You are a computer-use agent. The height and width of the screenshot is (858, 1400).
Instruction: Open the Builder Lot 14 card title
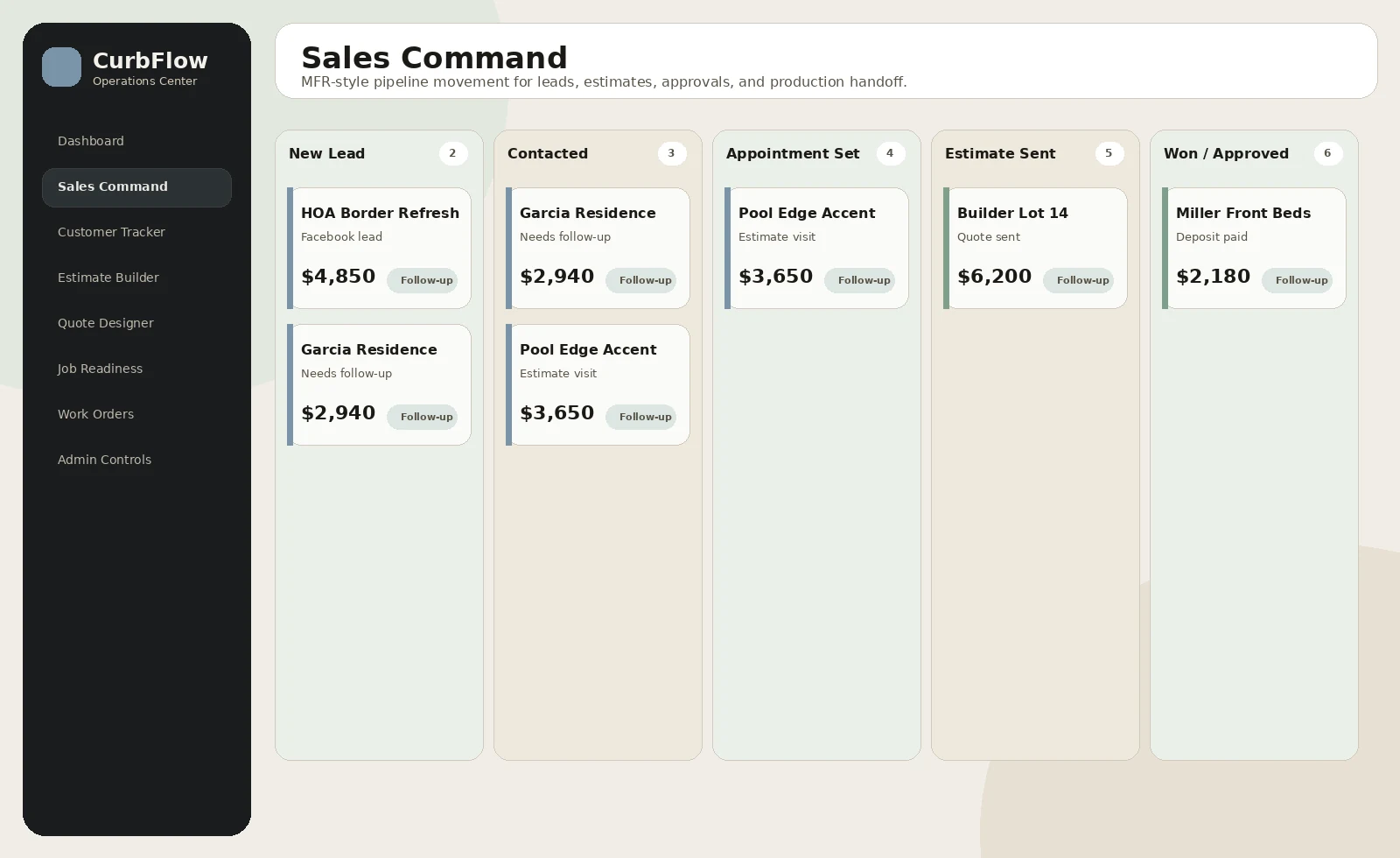[1012, 213]
